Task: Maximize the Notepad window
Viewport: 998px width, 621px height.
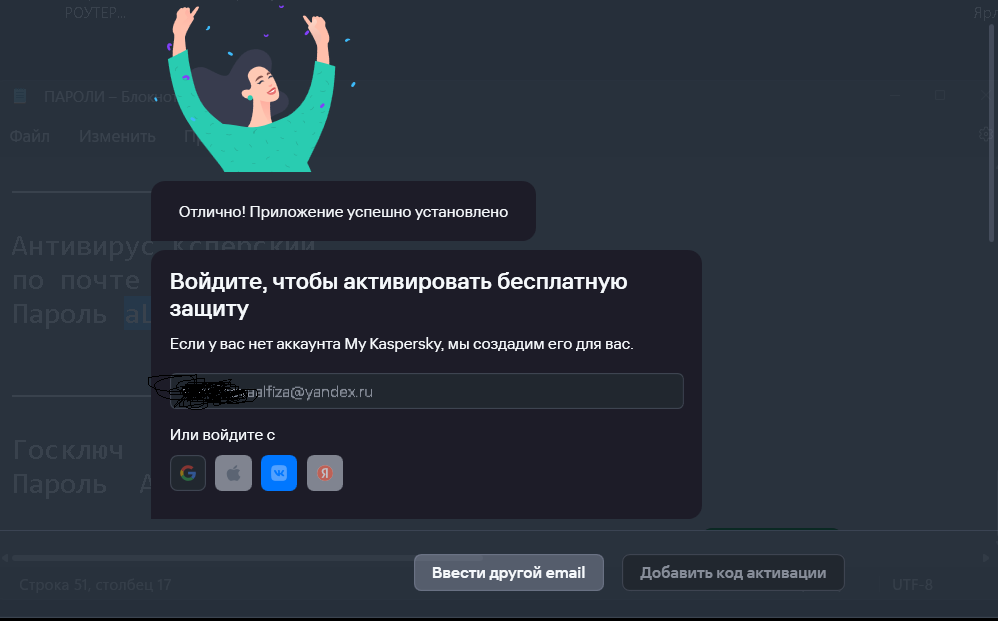Action: pyautogui.click(x=939, y=95)
